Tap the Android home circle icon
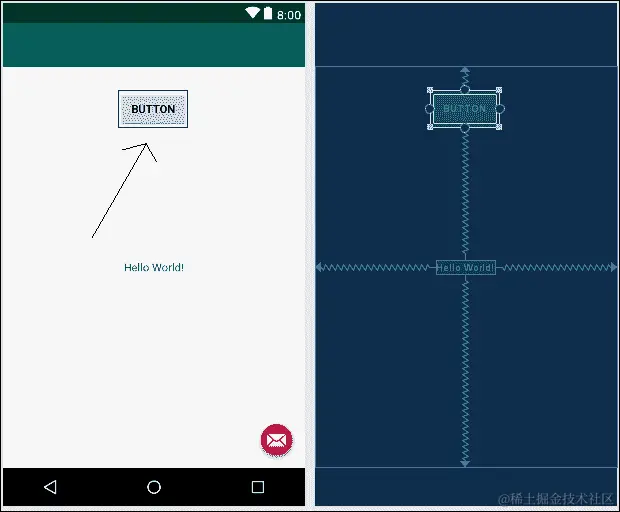The image size is (620, 512). coord(154,487)
